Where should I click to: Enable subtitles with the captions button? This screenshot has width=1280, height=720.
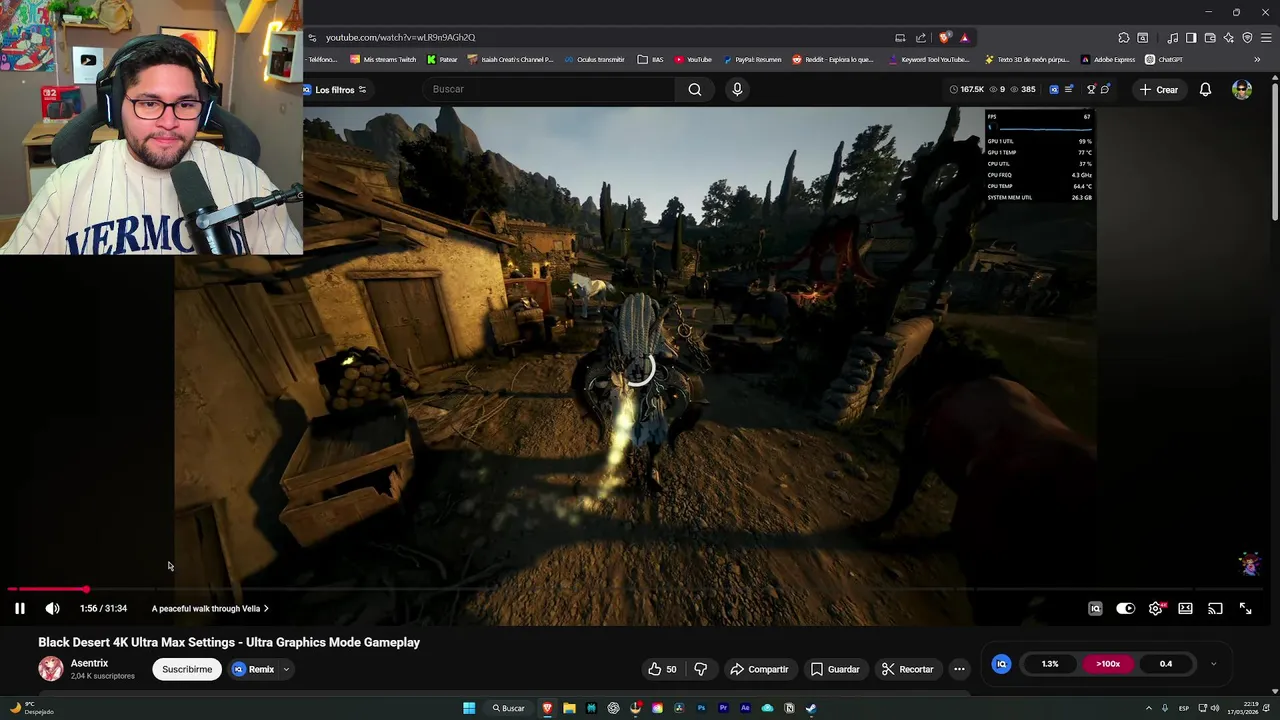1185,608
